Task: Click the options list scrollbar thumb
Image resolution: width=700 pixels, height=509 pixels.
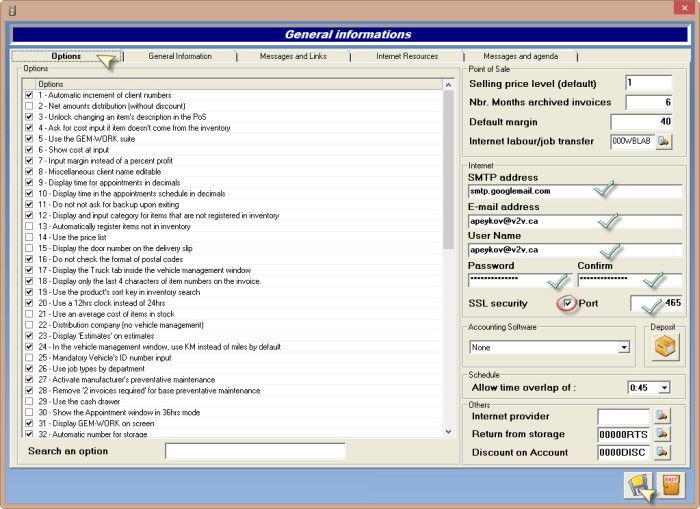Action: 448,170
